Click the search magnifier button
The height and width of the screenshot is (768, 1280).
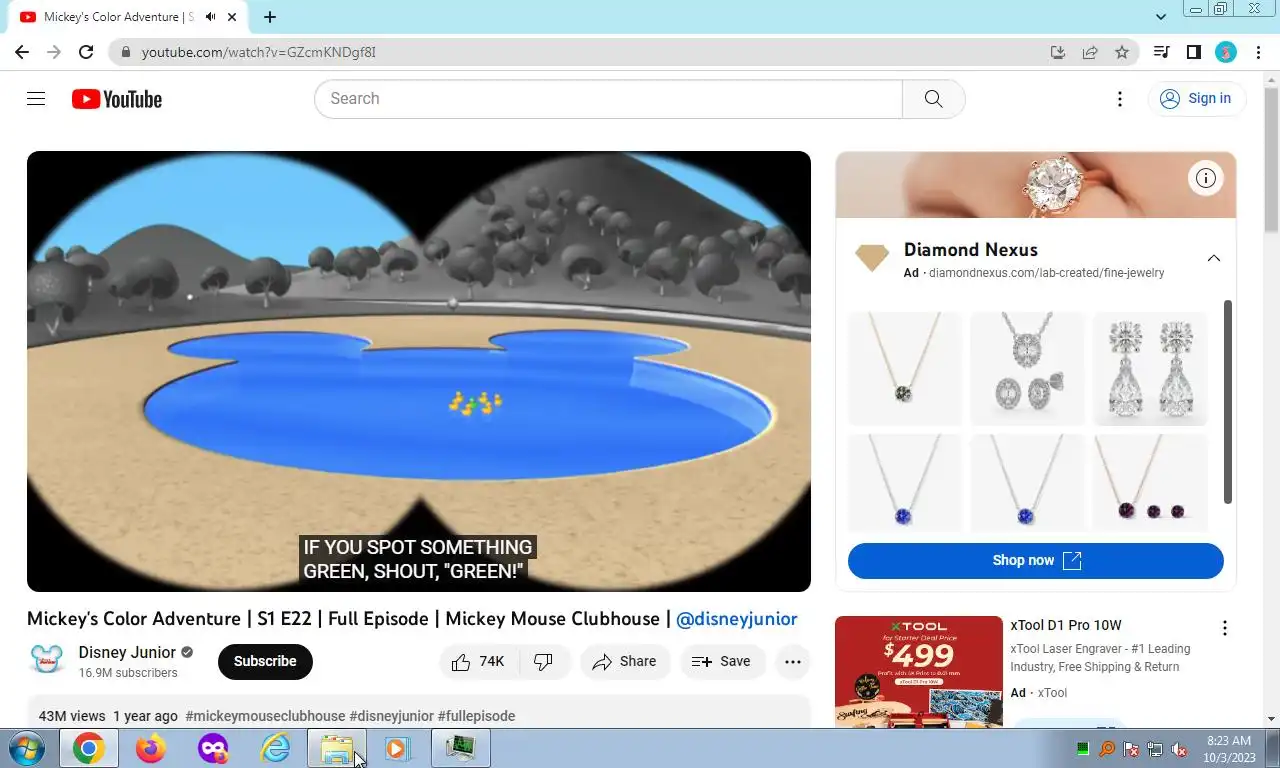[933, 99]
